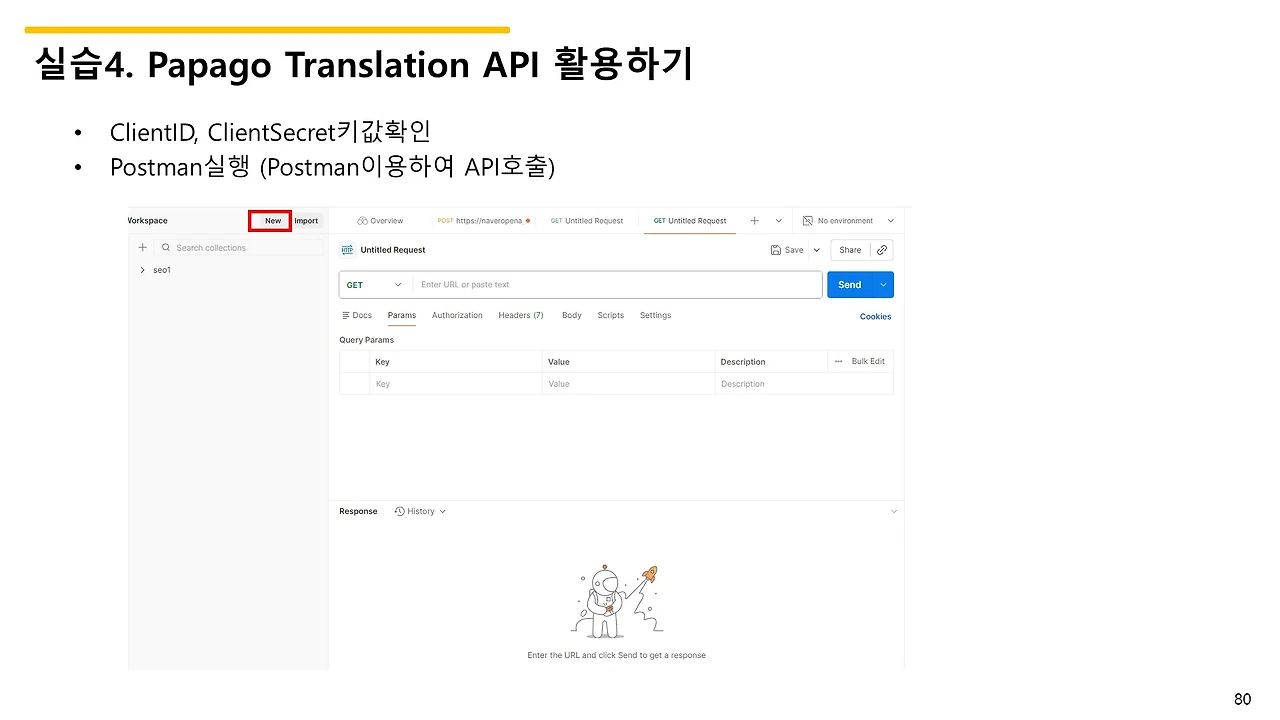Expand the seo1 collection chevron
The width and height of the screenshot is (1280, 720).
click(143, 270)
